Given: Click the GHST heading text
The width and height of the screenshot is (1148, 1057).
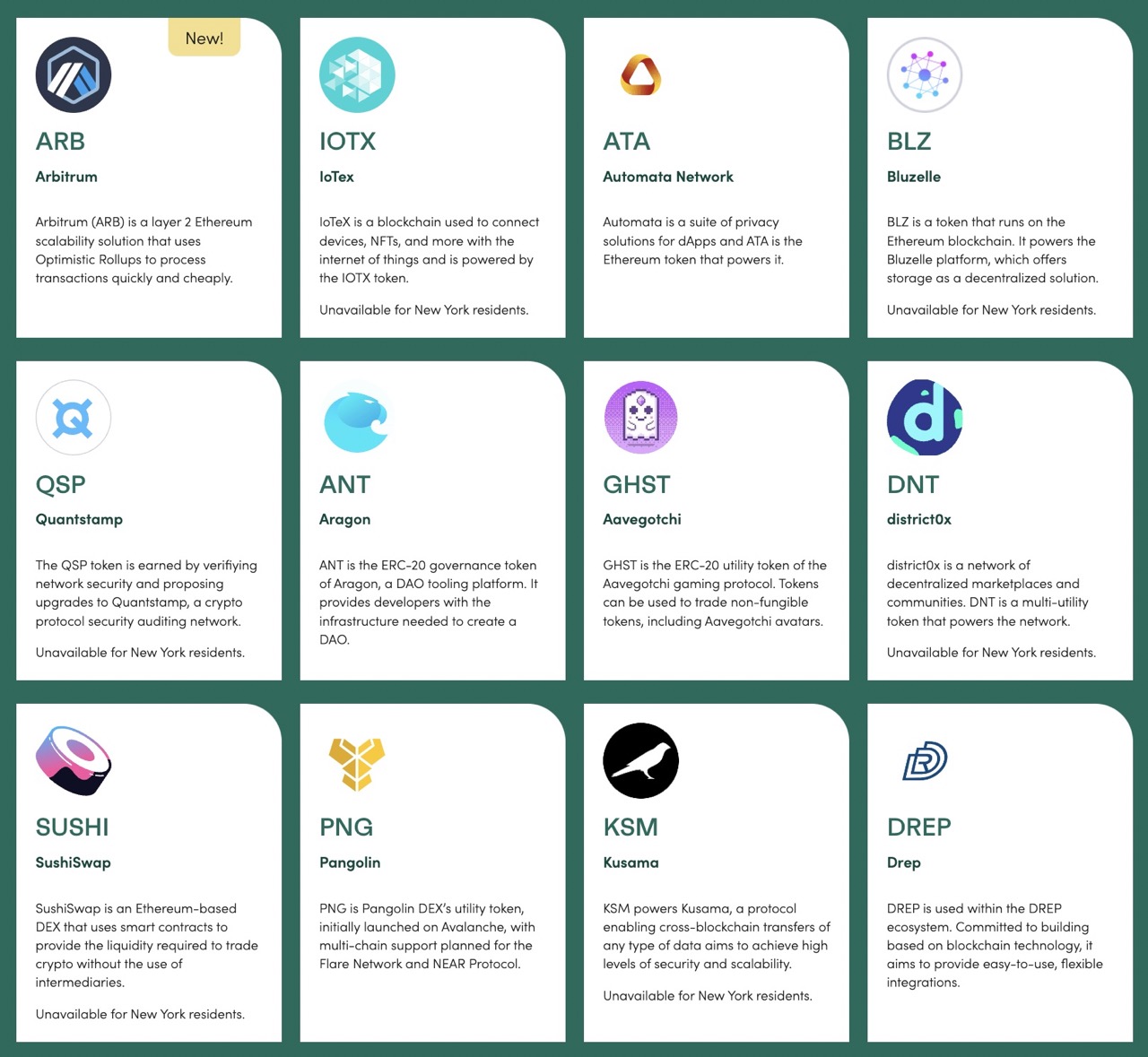Looking at the screenshot, I should pyautogui.click(x=636, y=483).
